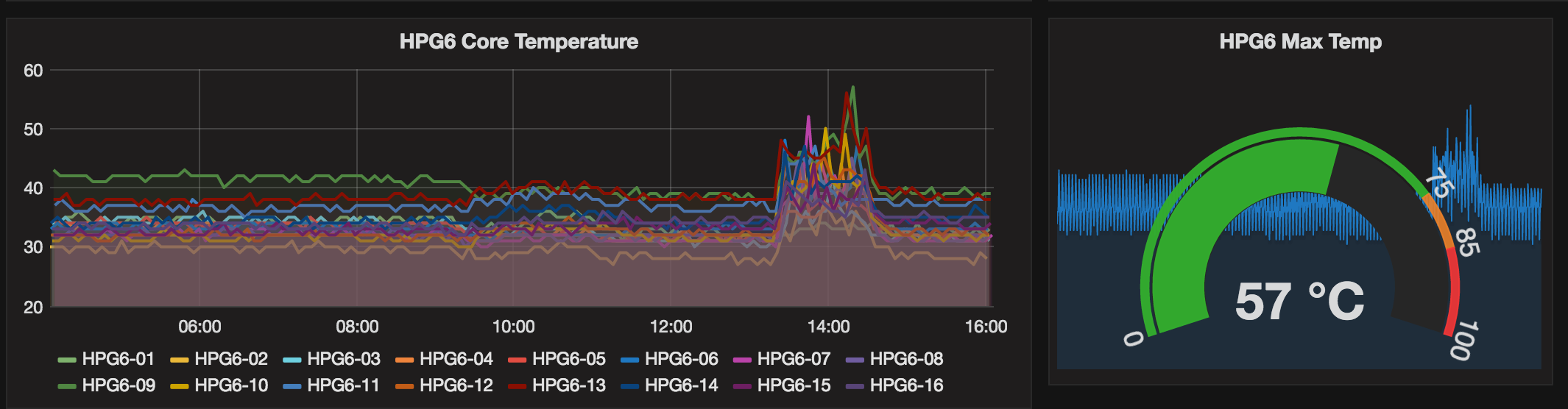
Task: Click the HPG6-13 legend label
Action: point(569,385)
